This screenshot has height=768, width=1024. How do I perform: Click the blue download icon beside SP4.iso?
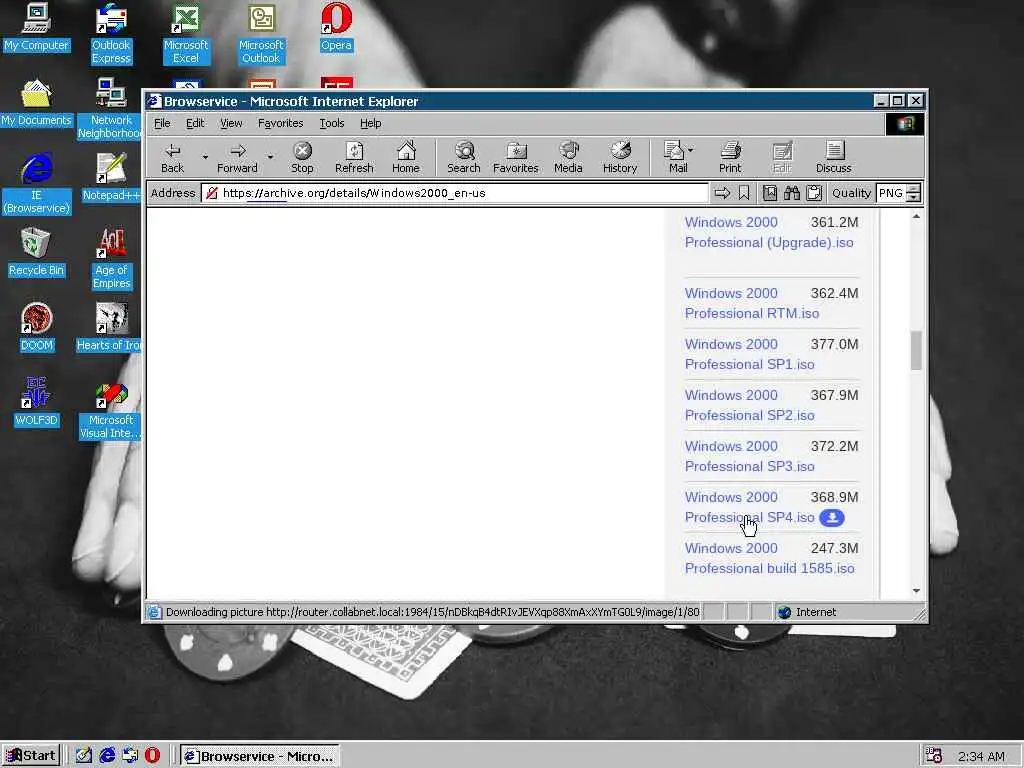[832, 518]
